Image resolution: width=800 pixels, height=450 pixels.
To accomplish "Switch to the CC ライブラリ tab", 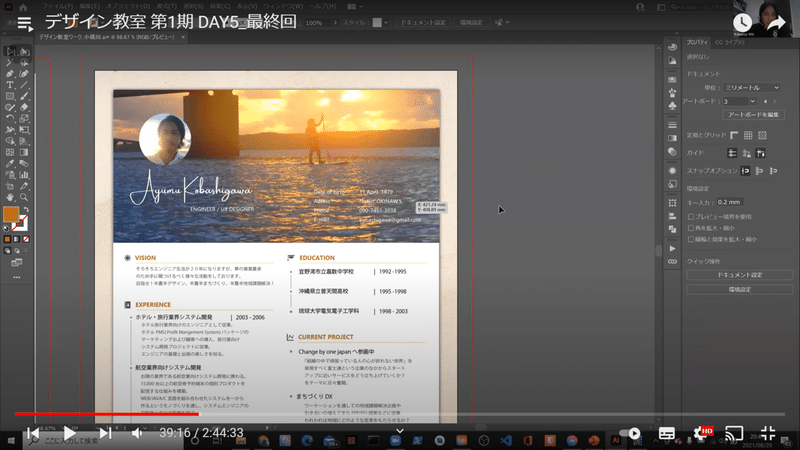I will 730,42.
